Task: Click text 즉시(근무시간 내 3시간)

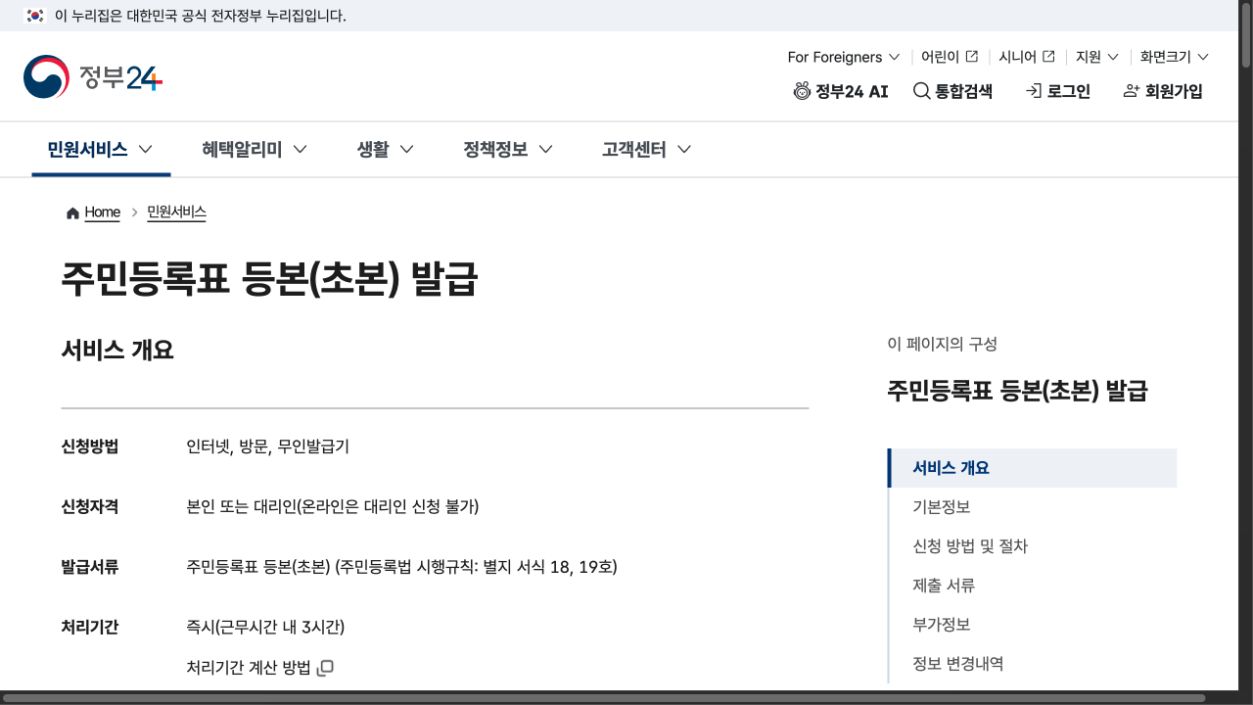Action: coord(265,627)
